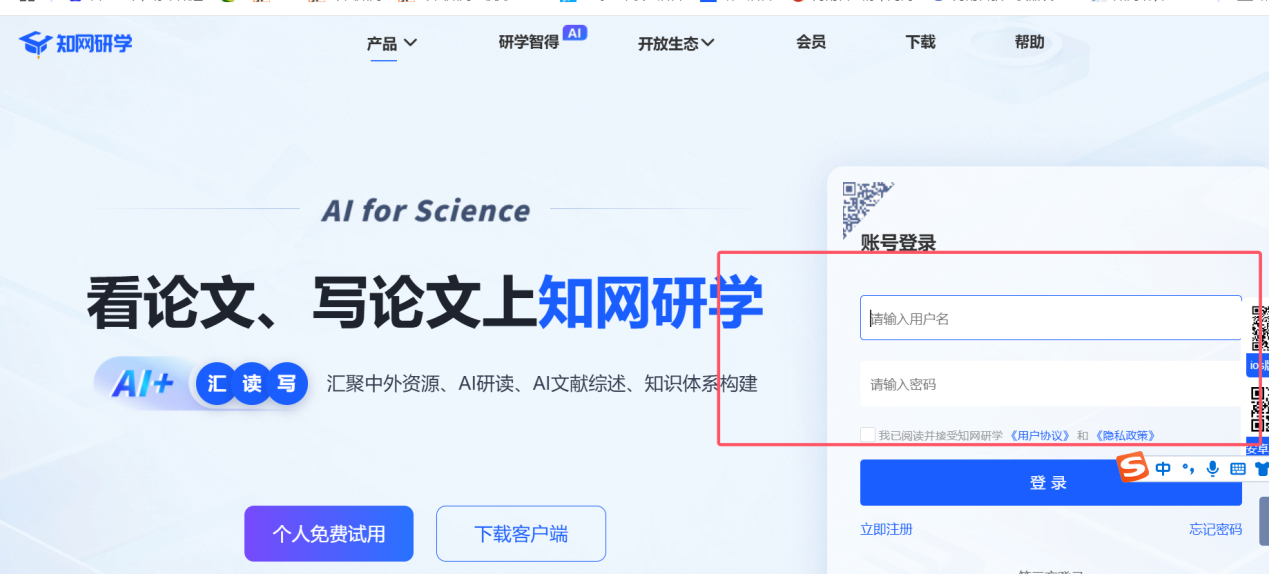This screenshot has height=574, width=1269.
Task: Focus the 请输入密码 password field
Action: pyautogui.click(x=1051, y=384)
